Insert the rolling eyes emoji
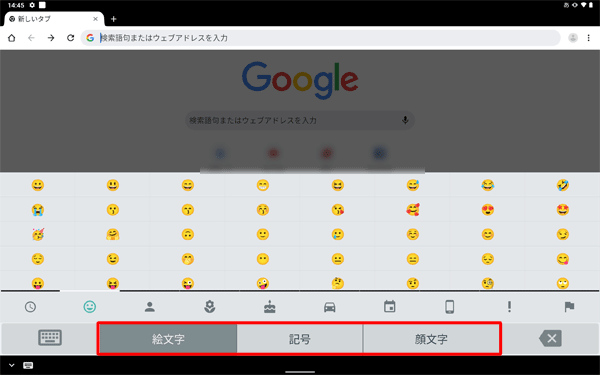Screen dimensions: 600x375 [562, 283]
